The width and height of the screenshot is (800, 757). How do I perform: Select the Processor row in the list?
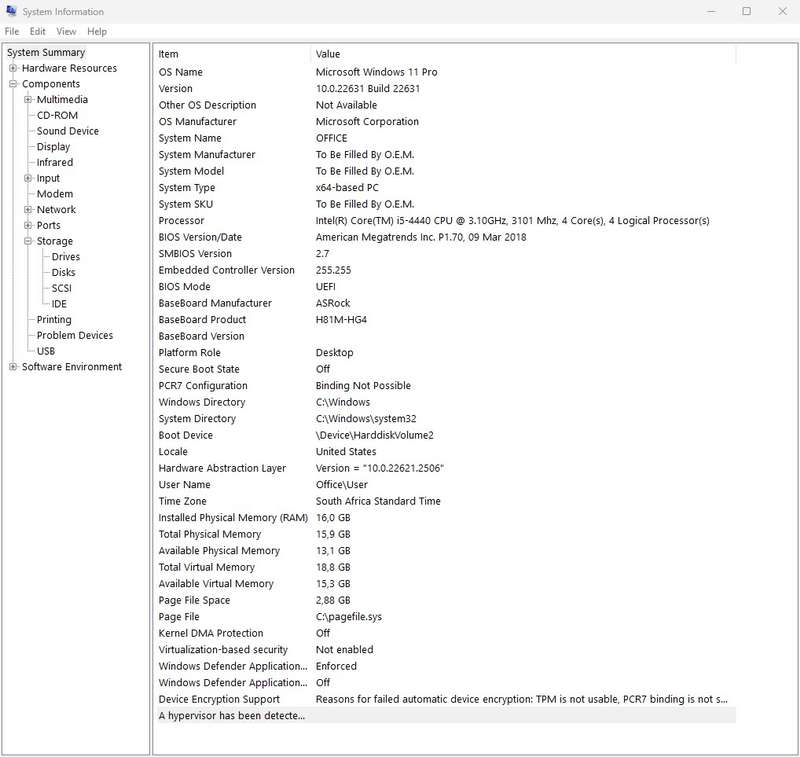445,221
